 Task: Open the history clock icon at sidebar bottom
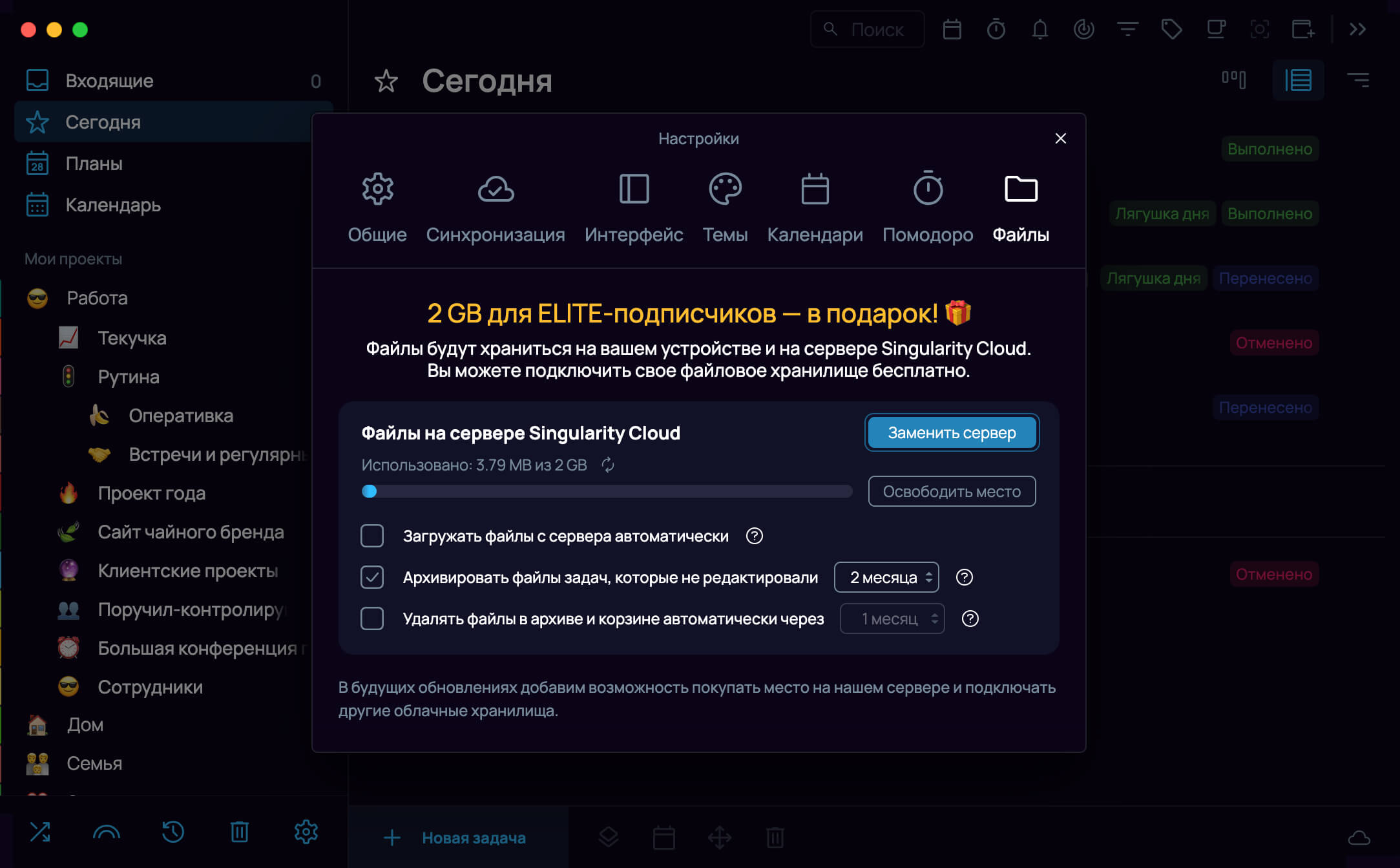[x=173, y=831]
